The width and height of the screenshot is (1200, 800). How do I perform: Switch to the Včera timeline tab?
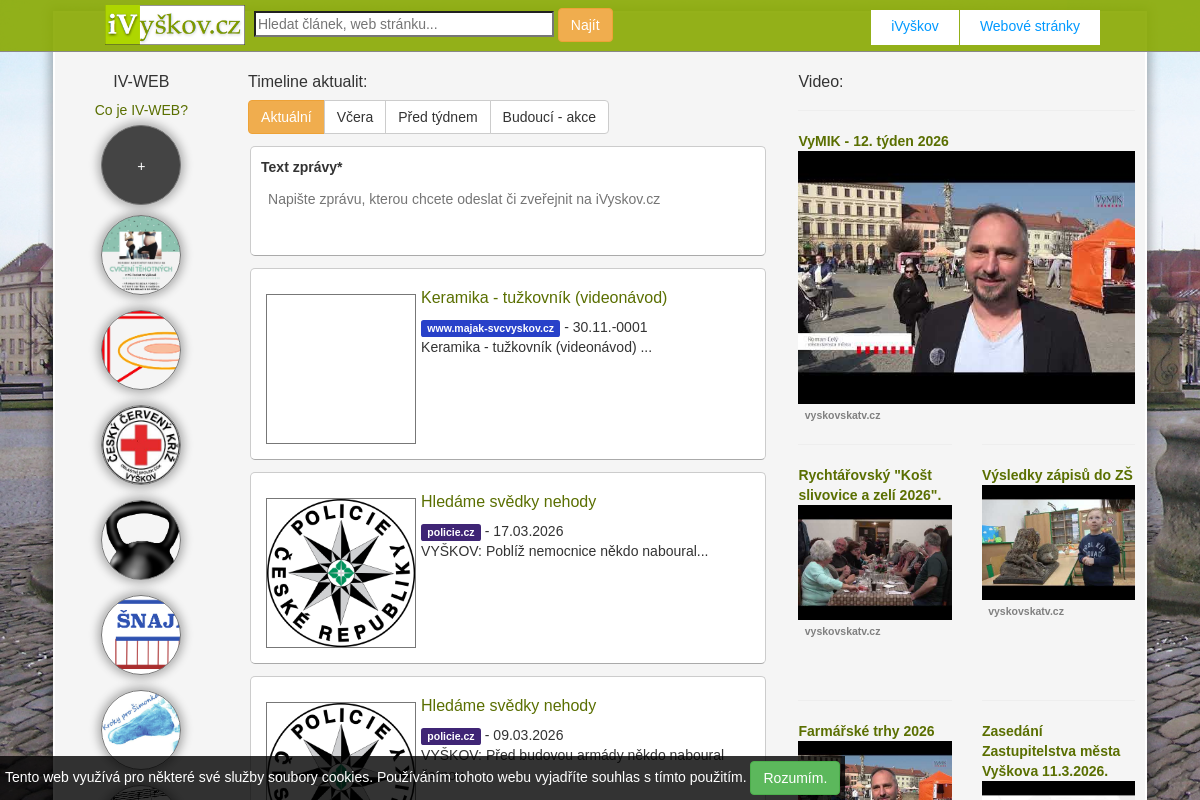355,117
